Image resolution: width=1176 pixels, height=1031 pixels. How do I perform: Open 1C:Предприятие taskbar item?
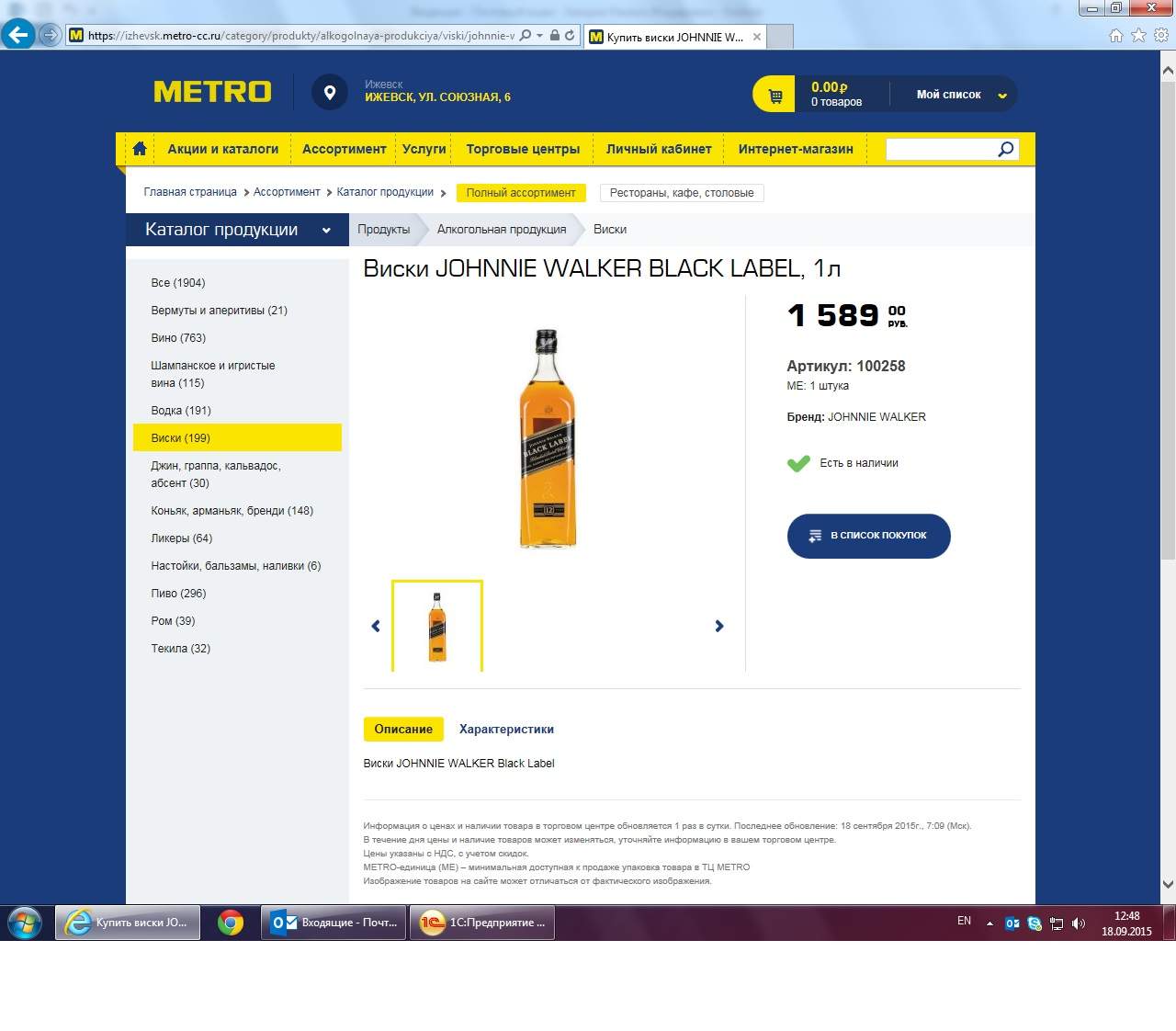click(x=482, y=923)
